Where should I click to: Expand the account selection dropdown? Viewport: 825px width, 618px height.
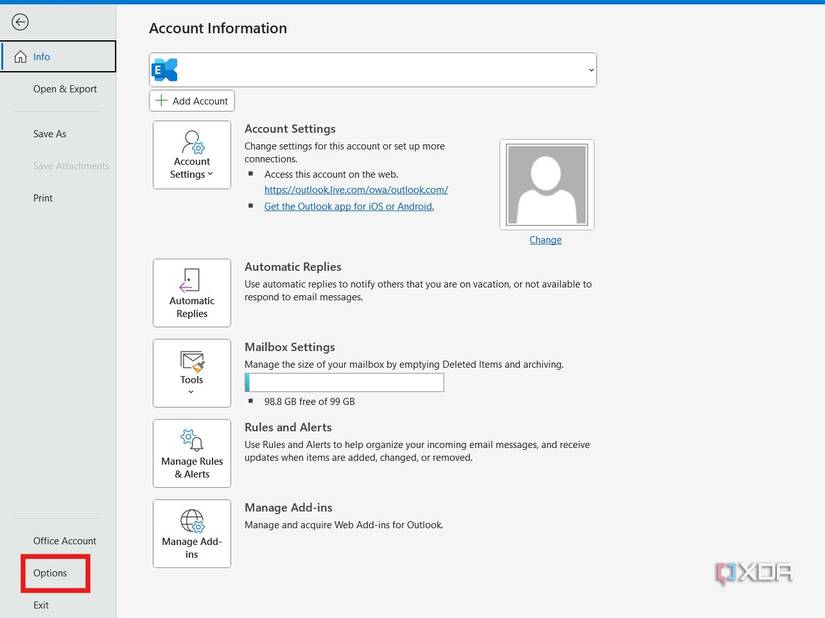pos(590,69)
